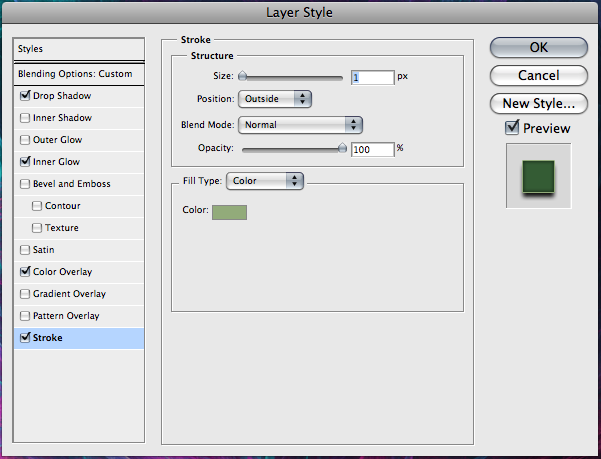The width and height of the screenshot is (601, 459).
Task: Select the Stroke label in styles list
Action: [x=48, y=338]
